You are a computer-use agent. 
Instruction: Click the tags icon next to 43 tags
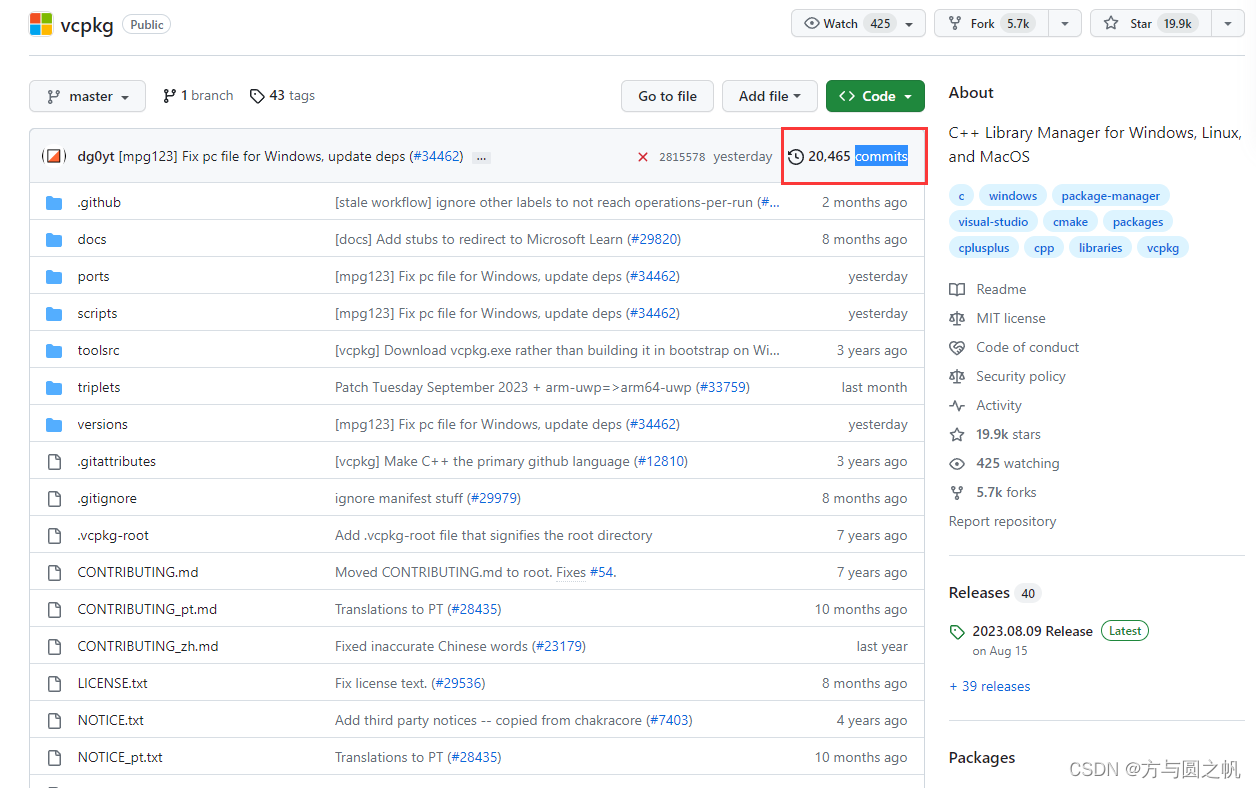[x=257, y=96]
